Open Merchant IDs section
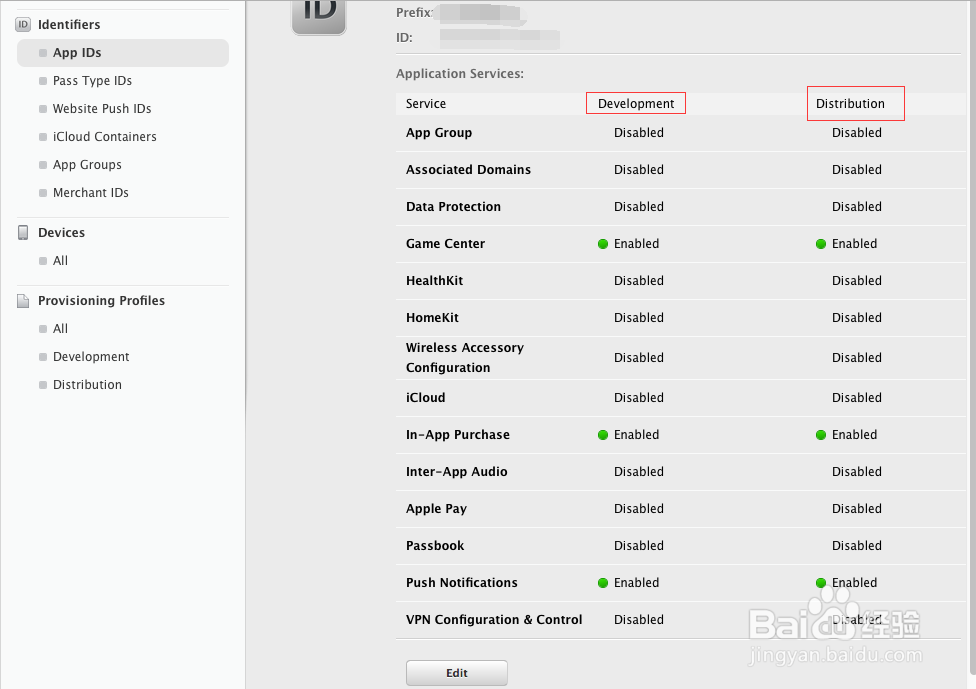Viewport: 976px width, 689px height. pos(90,193)
